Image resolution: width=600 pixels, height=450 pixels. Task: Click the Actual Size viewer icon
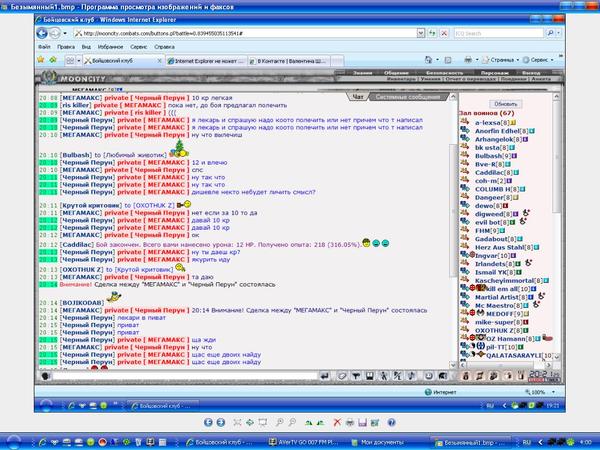(x=250, y=422)
